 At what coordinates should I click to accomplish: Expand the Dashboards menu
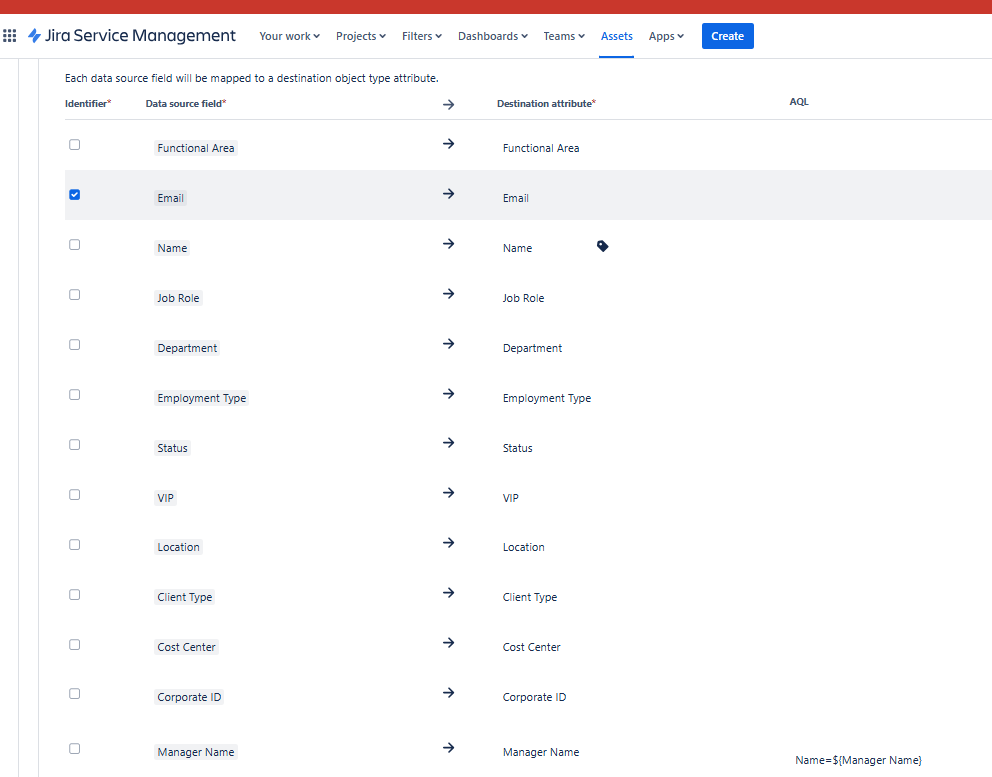coord(493,36)
